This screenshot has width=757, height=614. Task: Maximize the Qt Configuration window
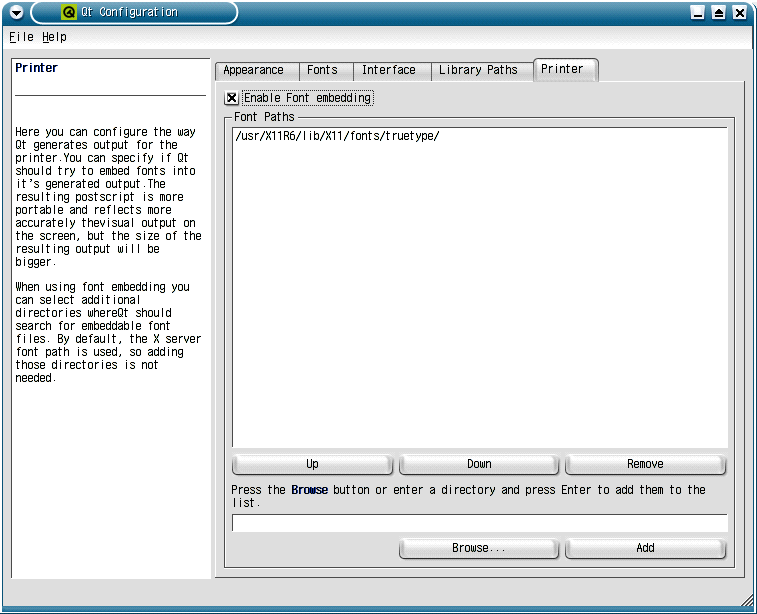[719, 13]
